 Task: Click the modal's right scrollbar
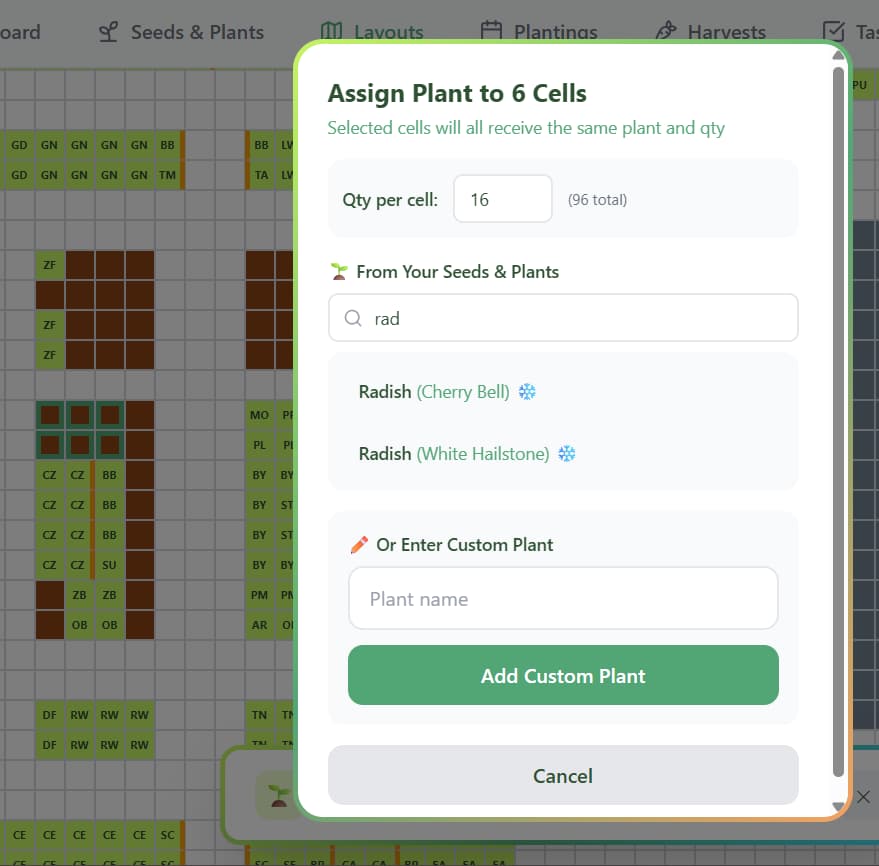coord(838,430)
